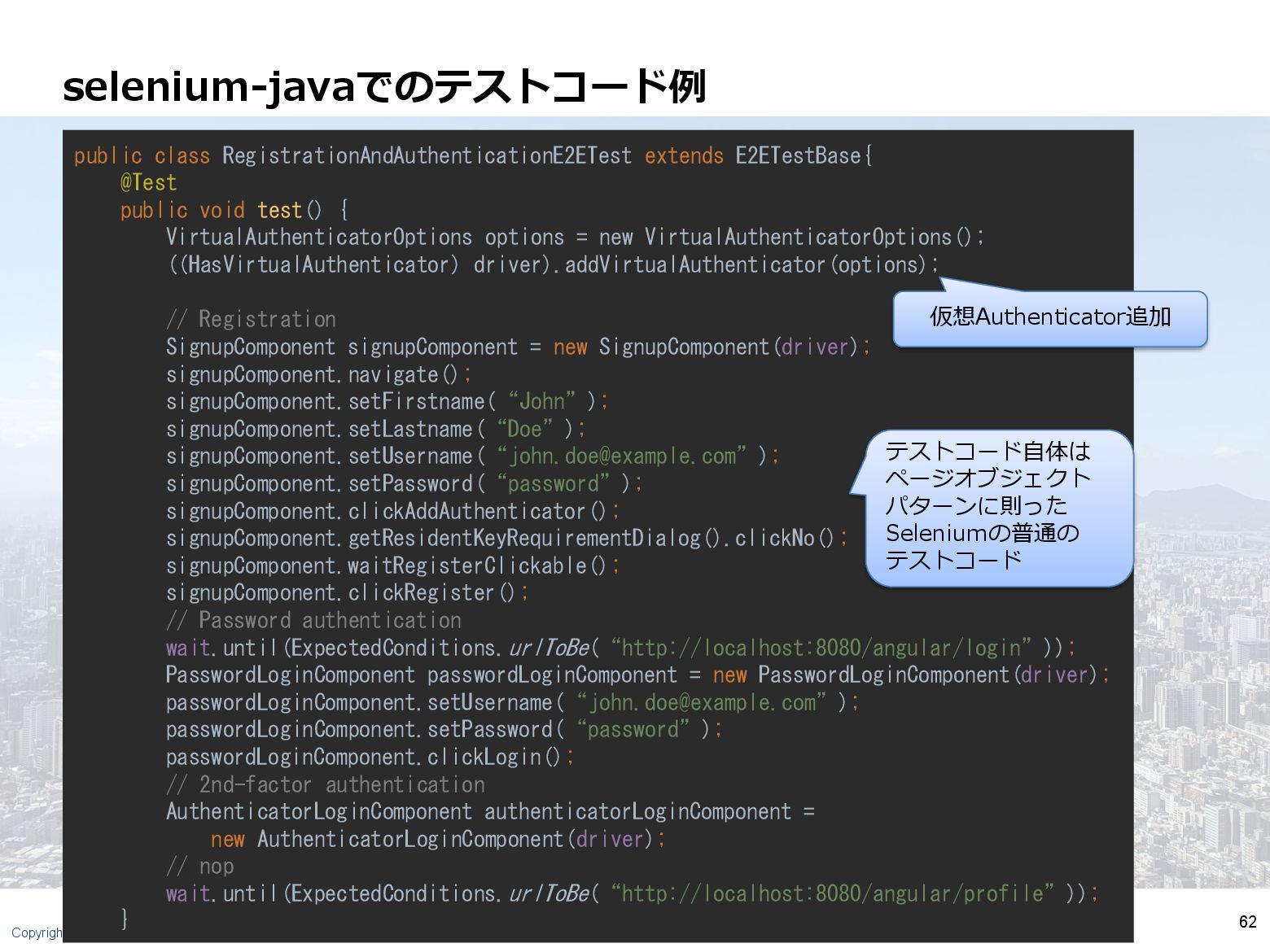Image resolution: width=1270 pixels, height=952 pixels.
Task: Click the 'setFirstname("John")' line
Action: (387, 401)
